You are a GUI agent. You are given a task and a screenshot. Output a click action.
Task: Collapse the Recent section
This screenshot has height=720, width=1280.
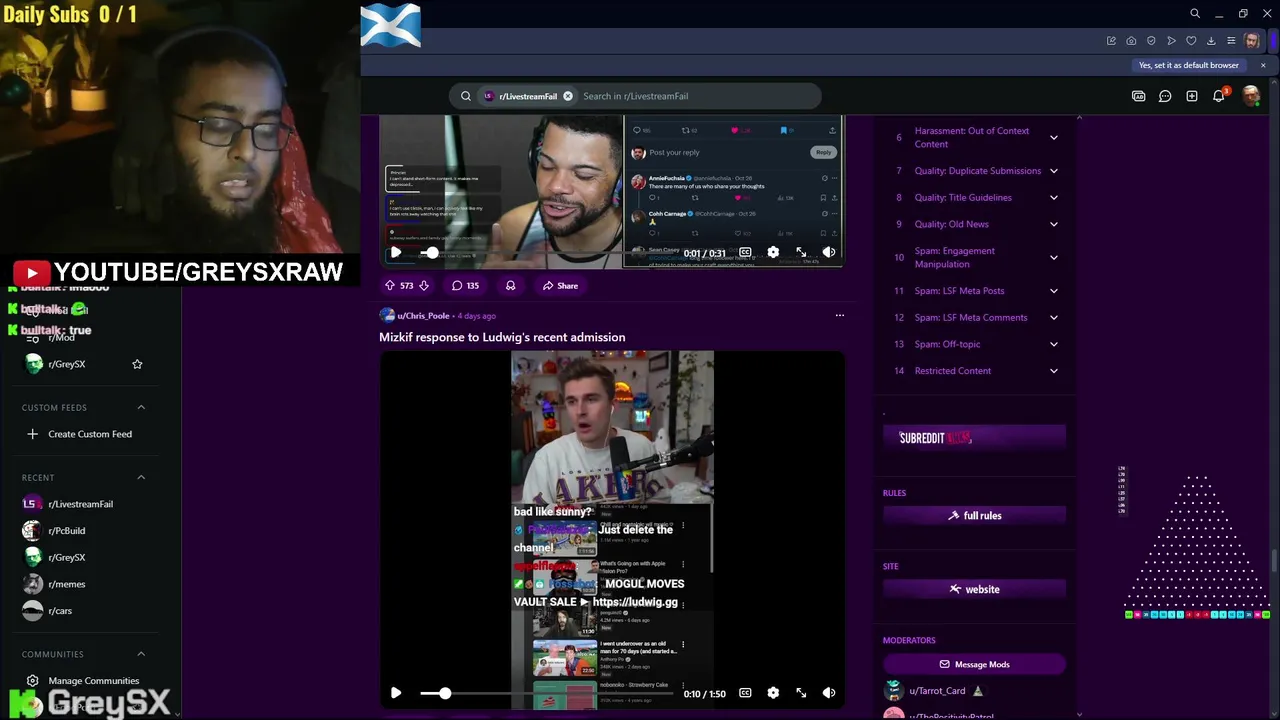coord(141,477)
